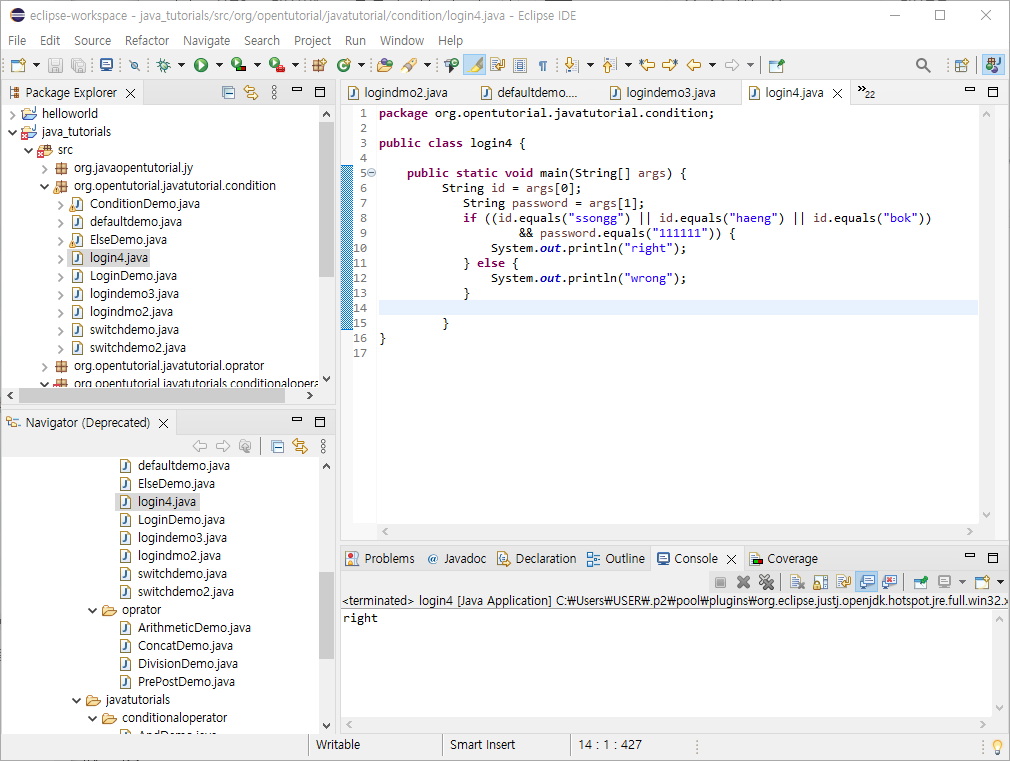The width and height of the screenshot is (1010, 761).
Task: Open Package Explorer view menu
Action: (x=274, y=93)
